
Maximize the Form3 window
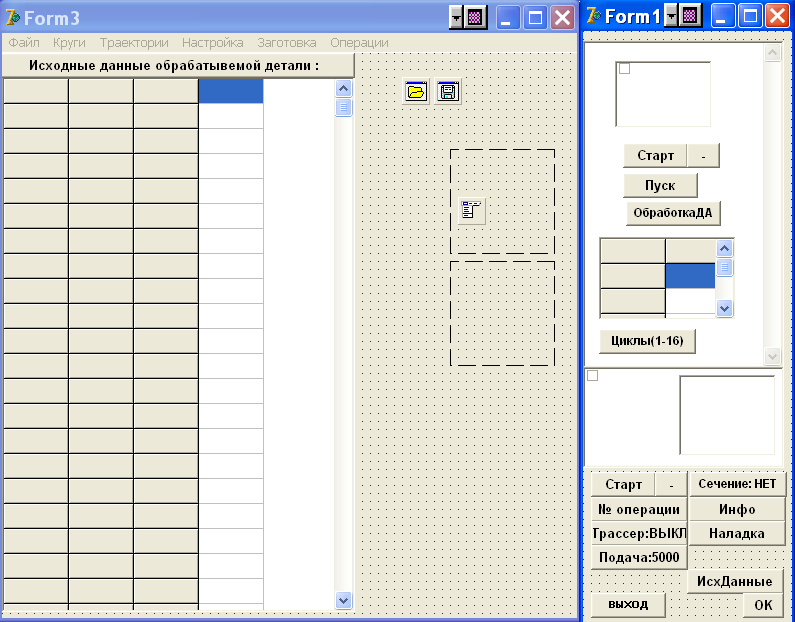point(535,18)
